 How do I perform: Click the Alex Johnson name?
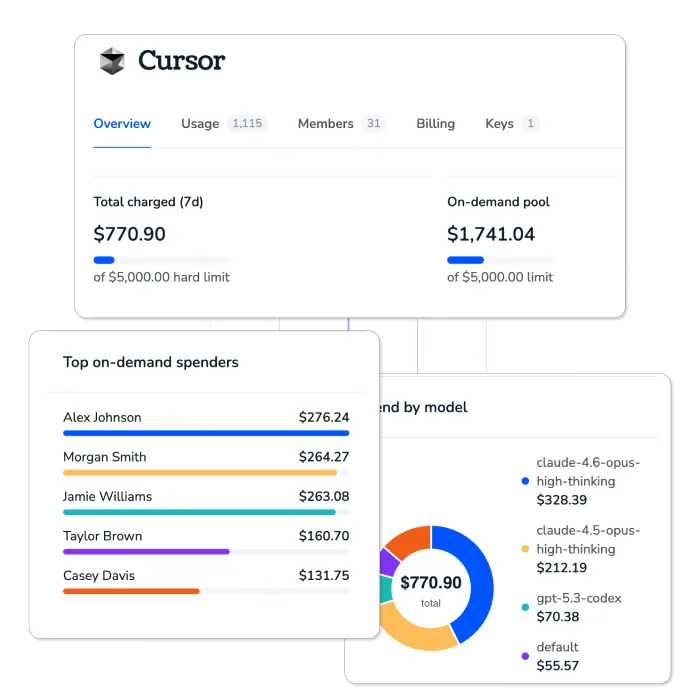pyautogui.click(x=102, y=417)
